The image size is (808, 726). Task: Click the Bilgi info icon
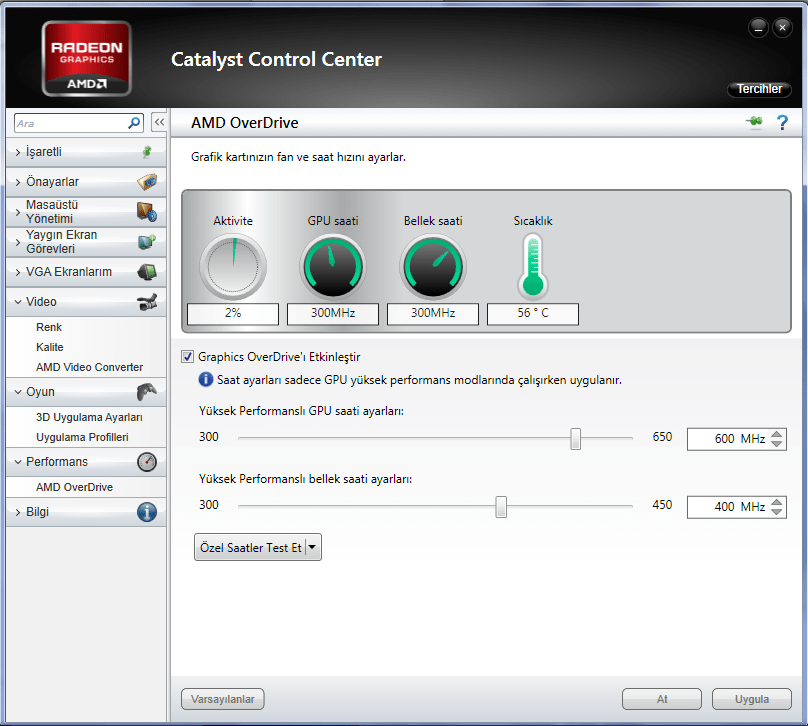click(x=147, y=512)
